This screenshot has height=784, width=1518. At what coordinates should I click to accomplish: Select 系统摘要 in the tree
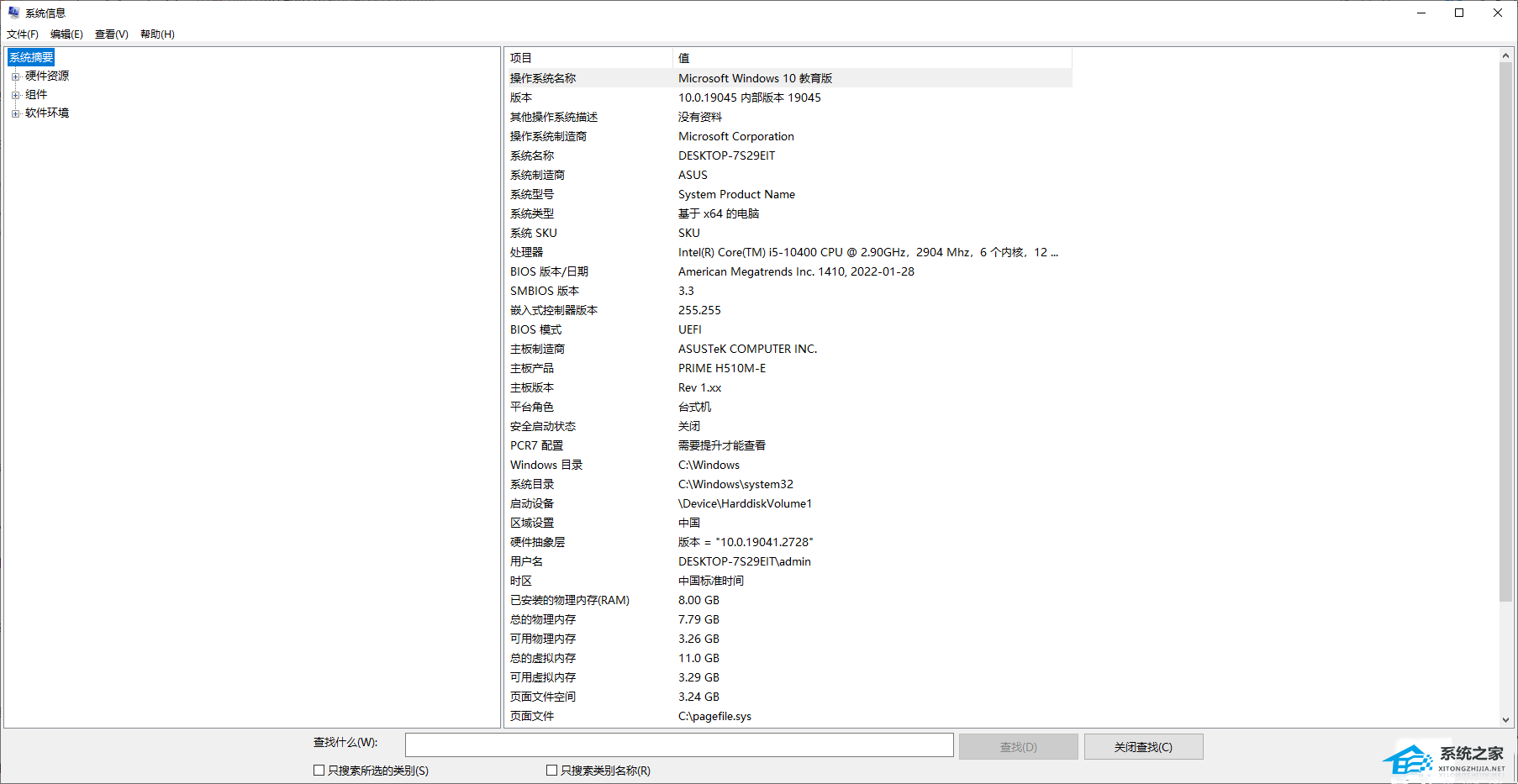click(x=31, y=57)
